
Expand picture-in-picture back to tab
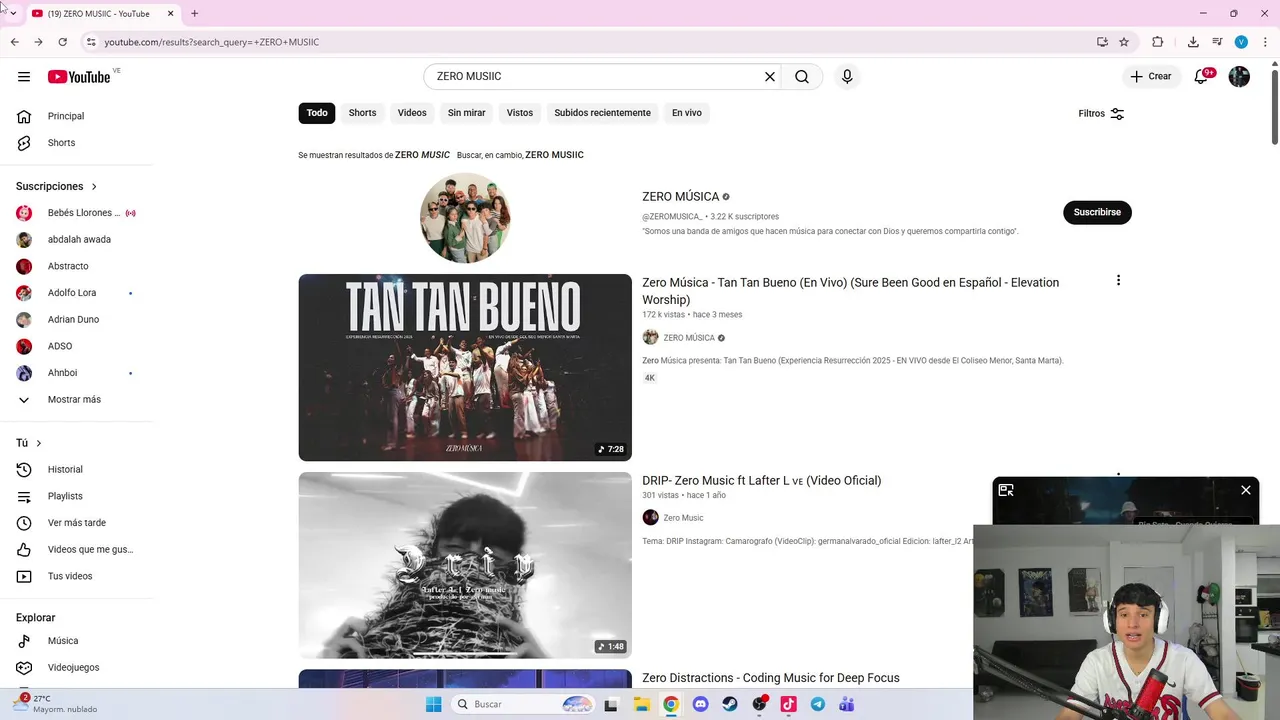point(1006,490)
